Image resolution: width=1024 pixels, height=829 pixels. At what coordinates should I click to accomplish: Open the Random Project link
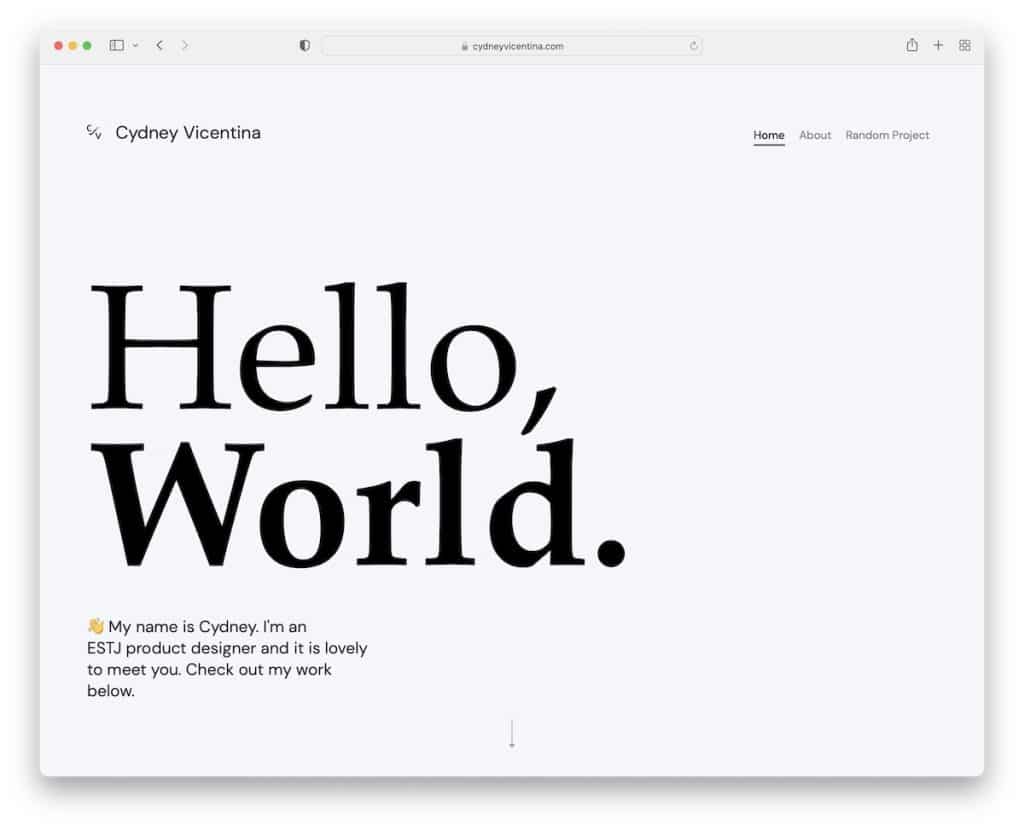point(887,135)
